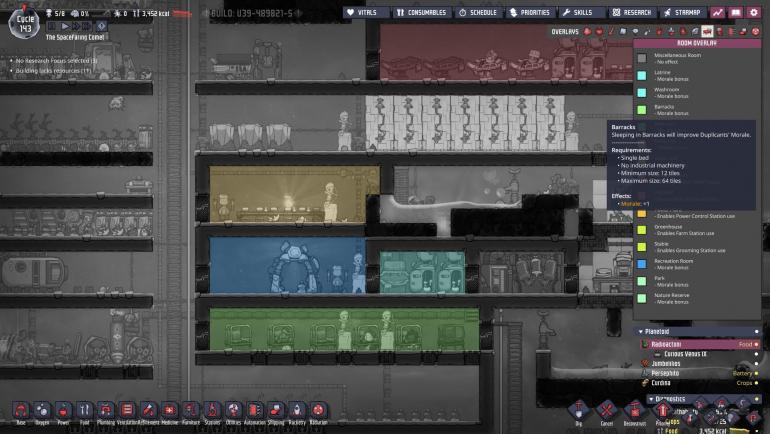
Task: Open the Ventilation build category
Action: [x=127, y=410]
